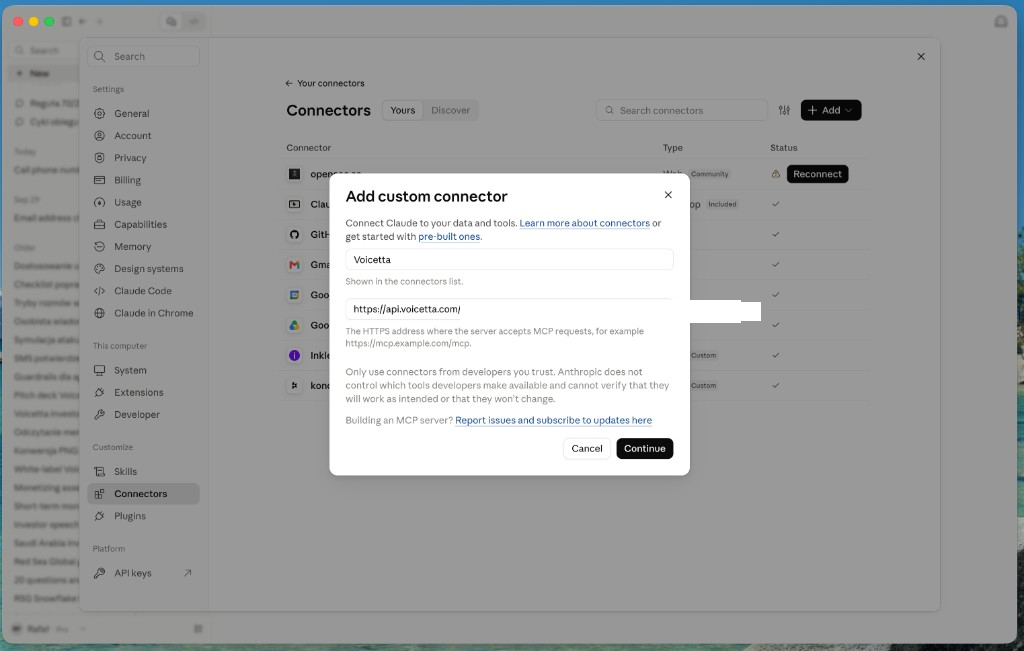Open Learn more about connectors link

click(584, 223)
